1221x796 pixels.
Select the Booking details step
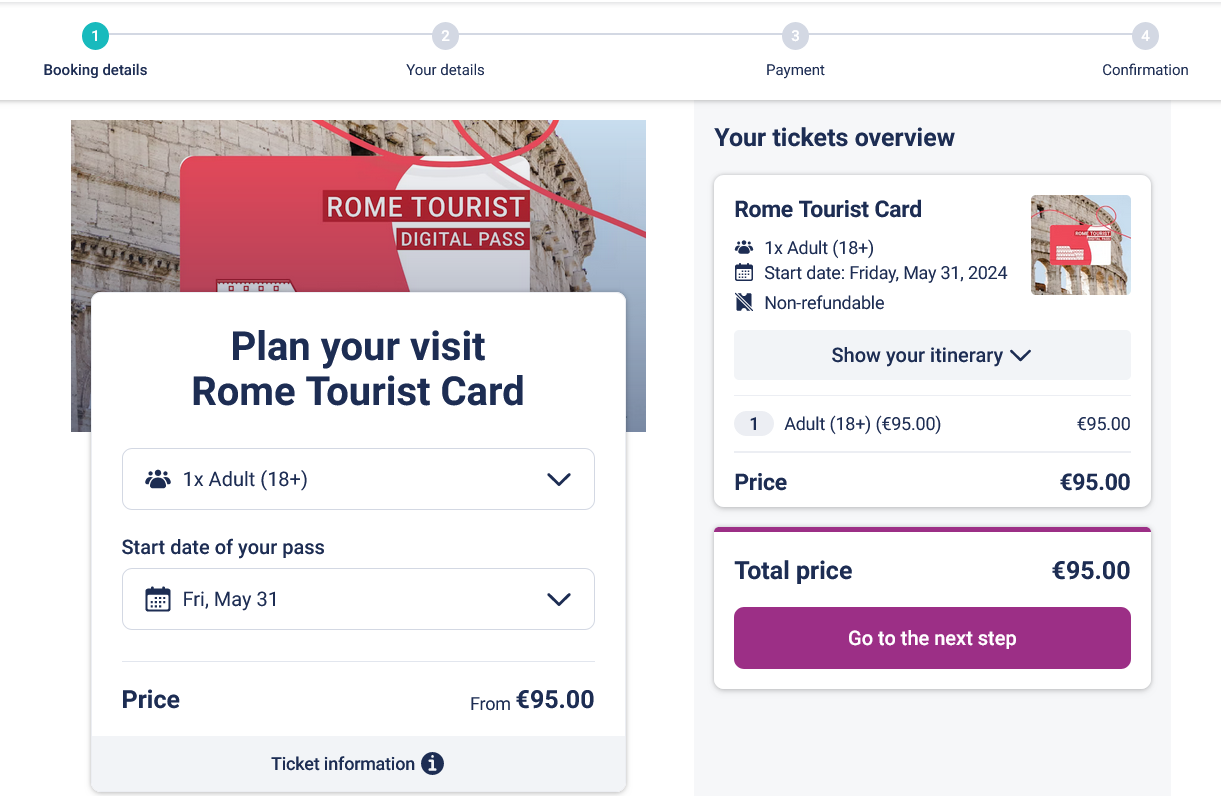click(95, 70)
